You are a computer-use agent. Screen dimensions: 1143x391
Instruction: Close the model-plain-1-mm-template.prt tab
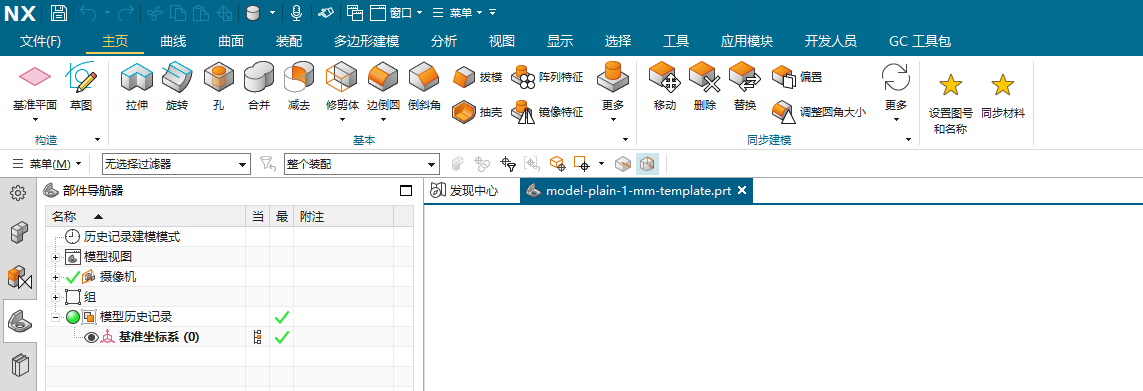pos(742,190)
